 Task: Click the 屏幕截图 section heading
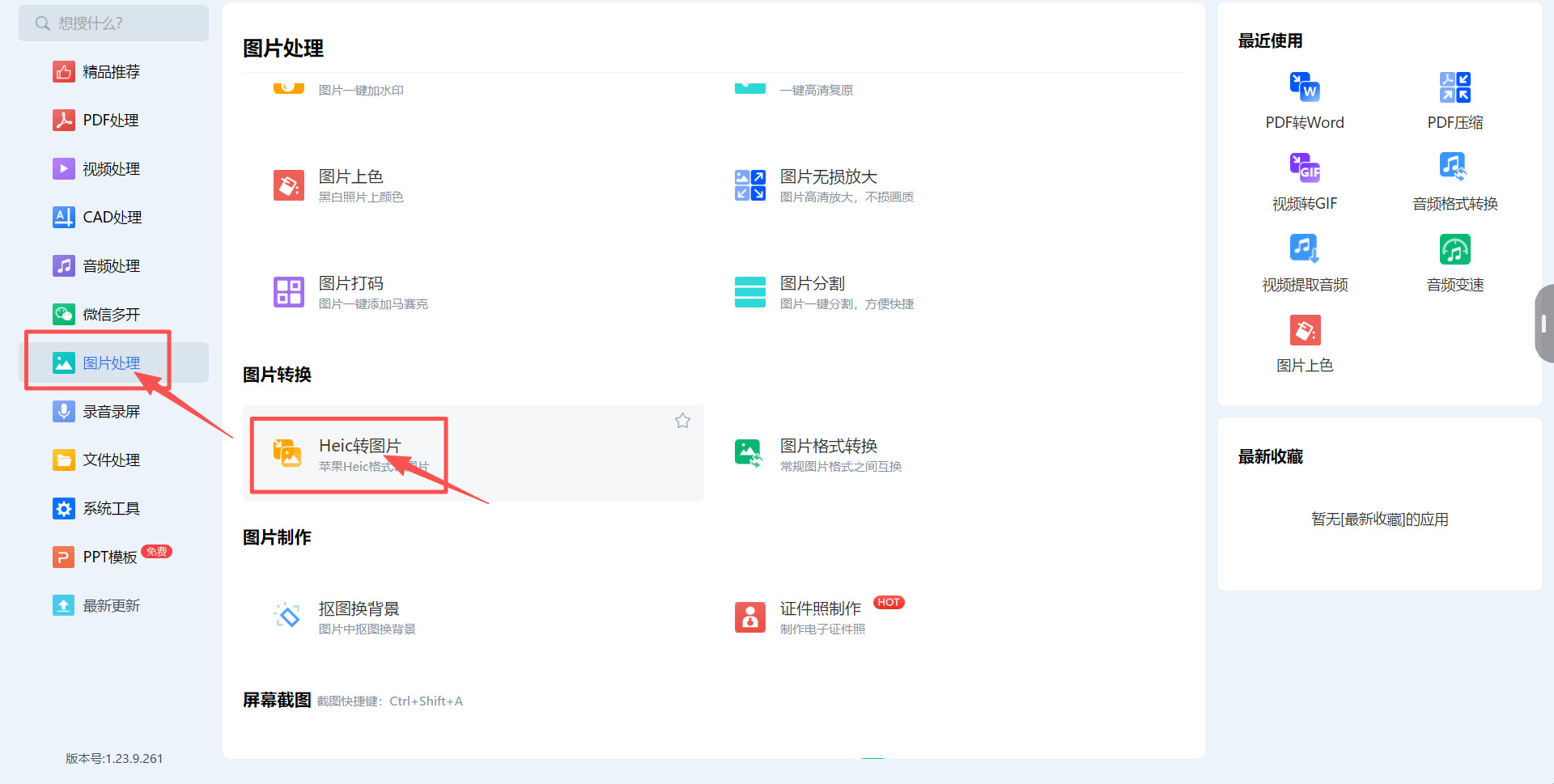tap(277, 700)
